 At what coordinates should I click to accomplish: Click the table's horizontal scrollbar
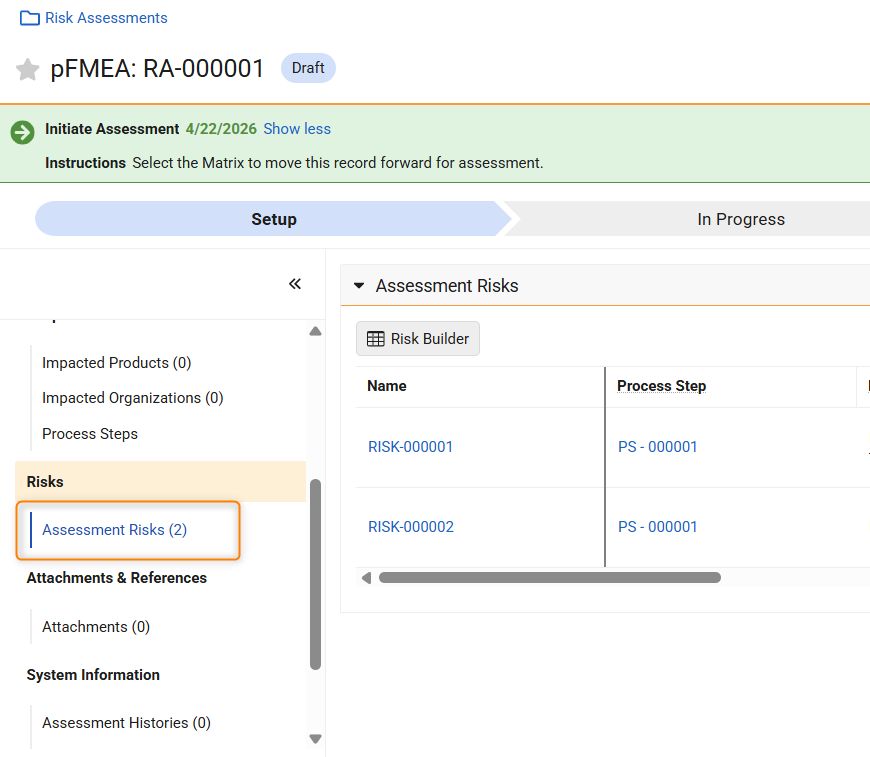coord(549,577)
